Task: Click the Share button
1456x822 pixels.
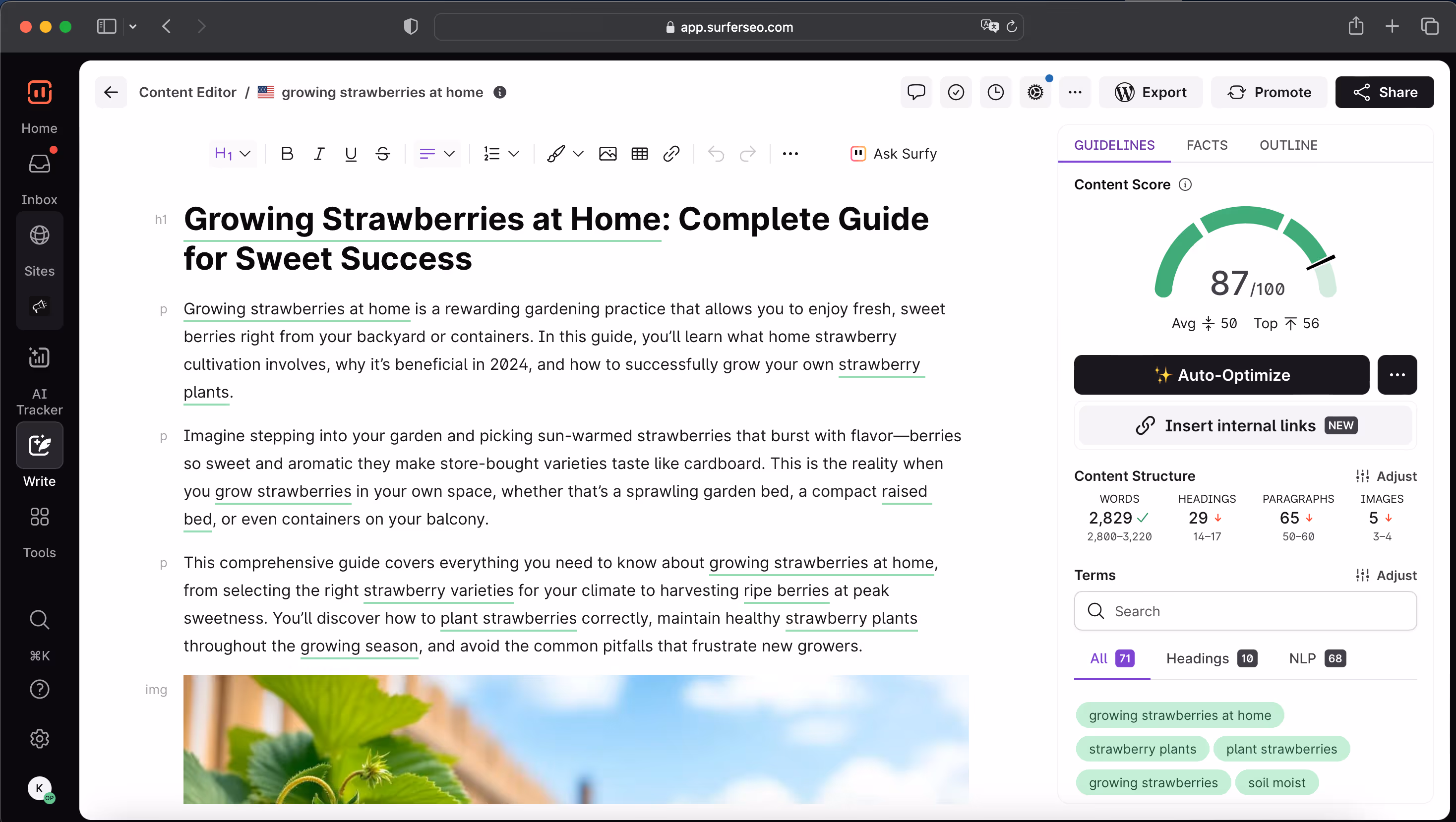Action: 1384,92
